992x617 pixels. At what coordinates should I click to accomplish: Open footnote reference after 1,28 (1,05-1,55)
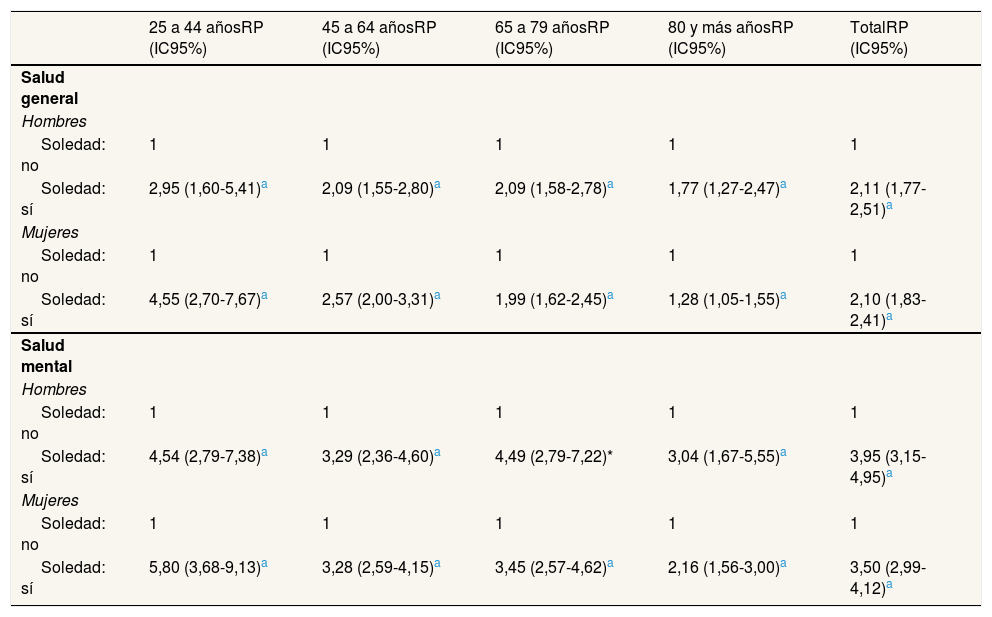coord(783,296)
